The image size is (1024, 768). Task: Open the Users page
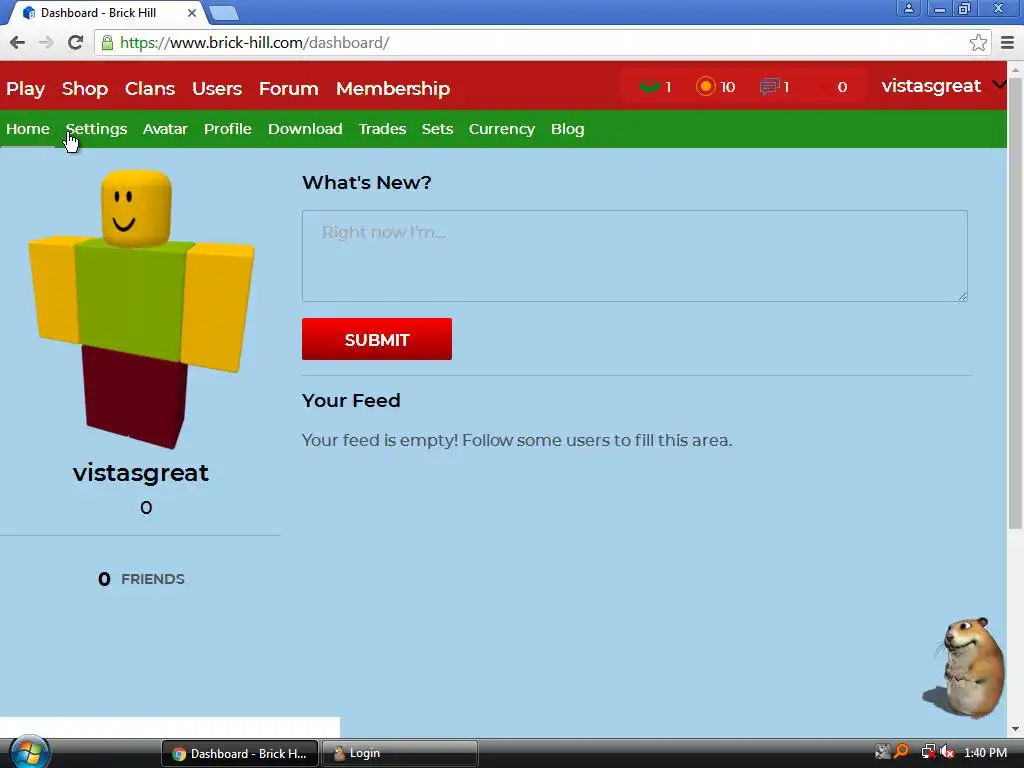[217, 88]
